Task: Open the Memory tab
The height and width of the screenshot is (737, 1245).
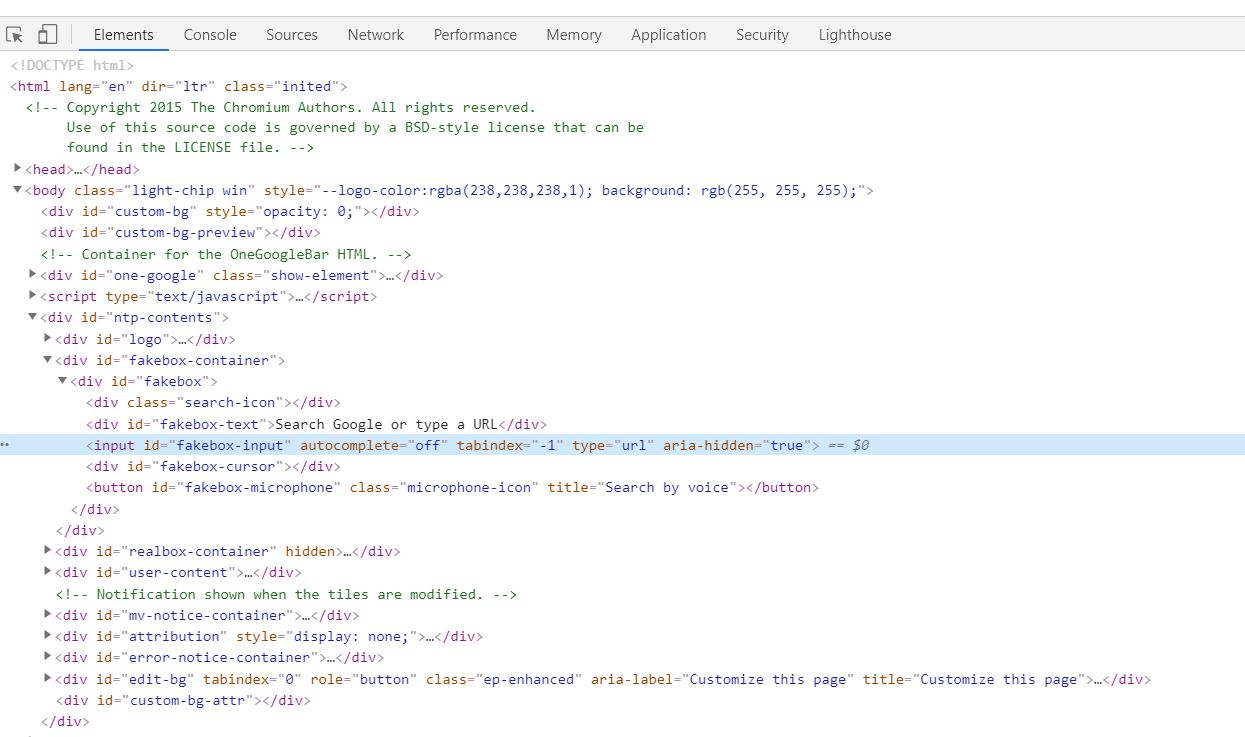Action: click(574, 35)
